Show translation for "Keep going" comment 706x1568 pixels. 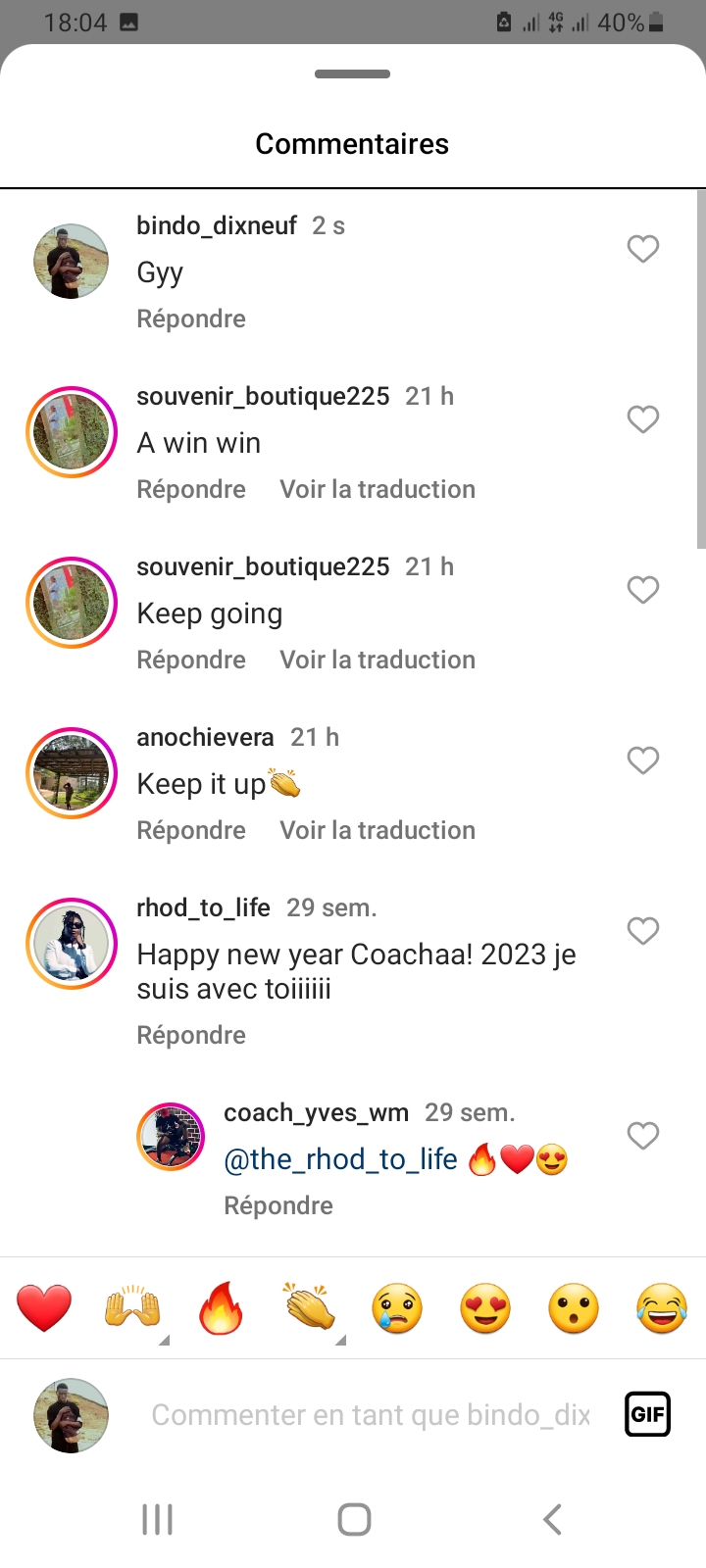click(378, 660)
